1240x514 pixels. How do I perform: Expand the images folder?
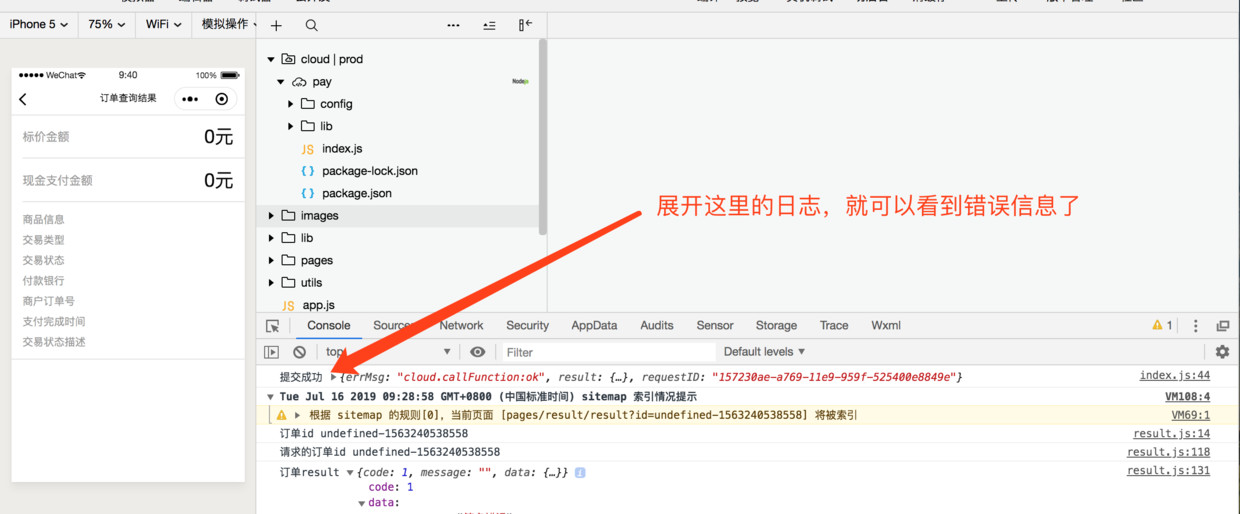271,216
